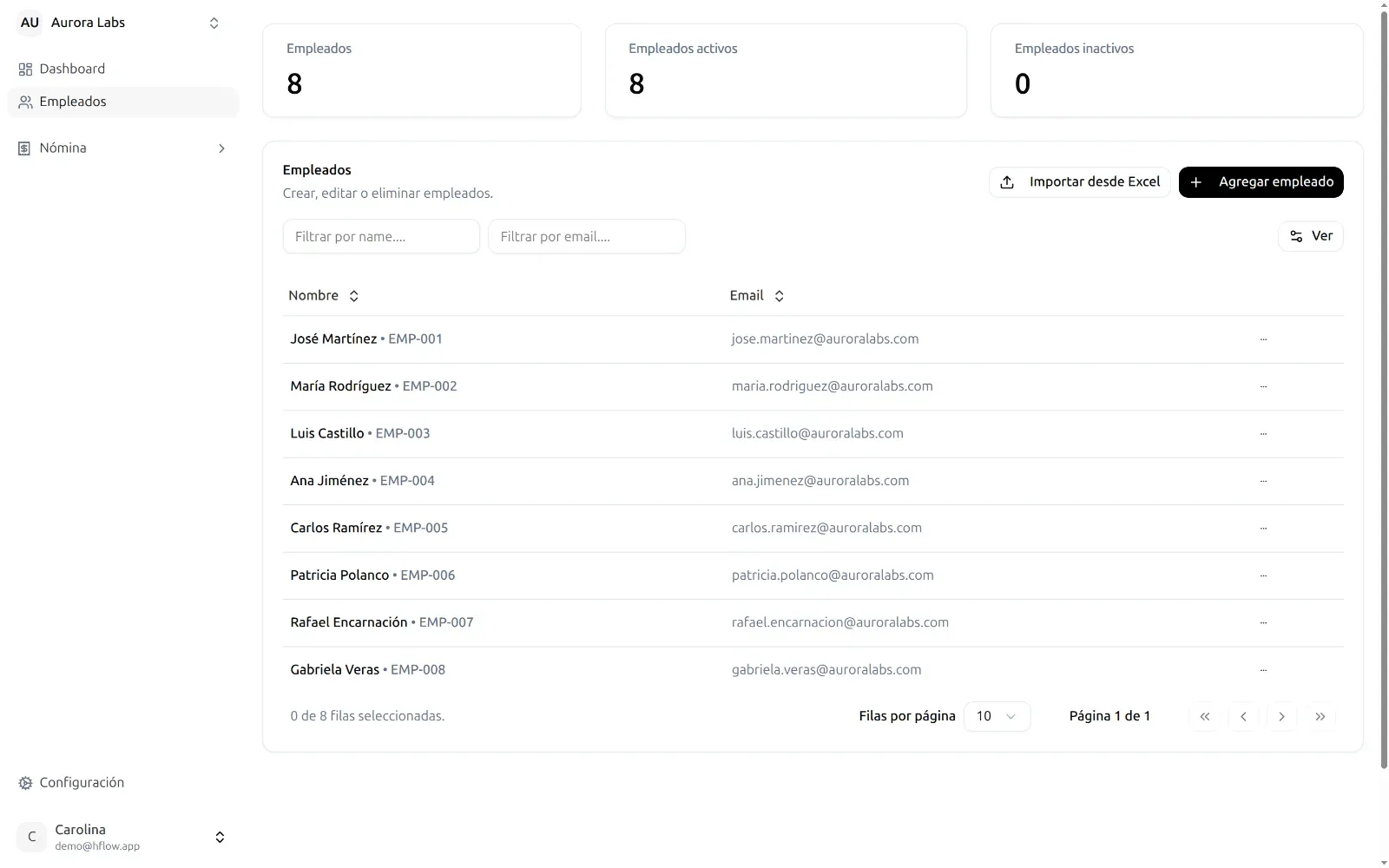Click the Empleados inactivos stat card
1389x868 pixels.
coord(1176,70)
